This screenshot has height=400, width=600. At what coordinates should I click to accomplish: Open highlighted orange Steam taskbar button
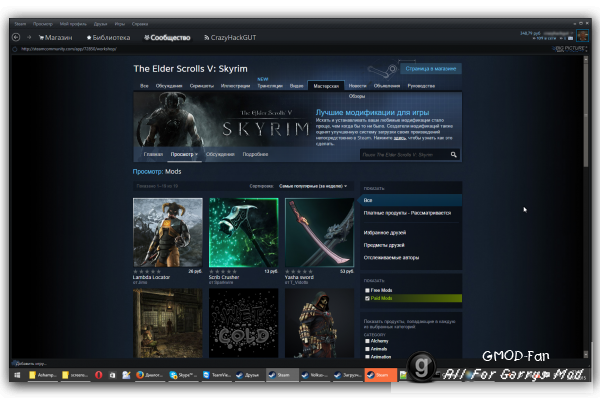[381, 375]
